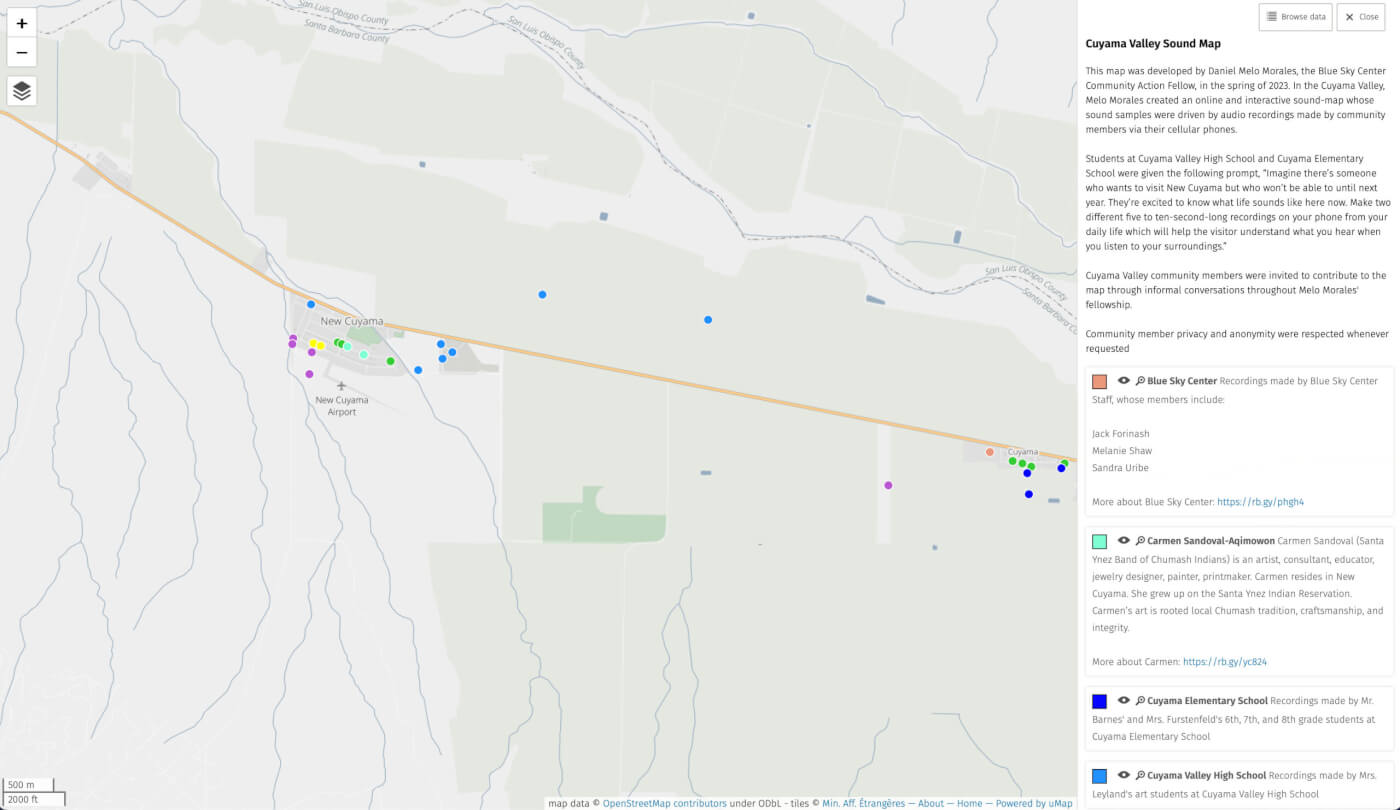The height and width of the screenshot is (810, 1400).
Task: Zoom to Cuyama Elementary School layer
Action: click(x=1140, y=701)
